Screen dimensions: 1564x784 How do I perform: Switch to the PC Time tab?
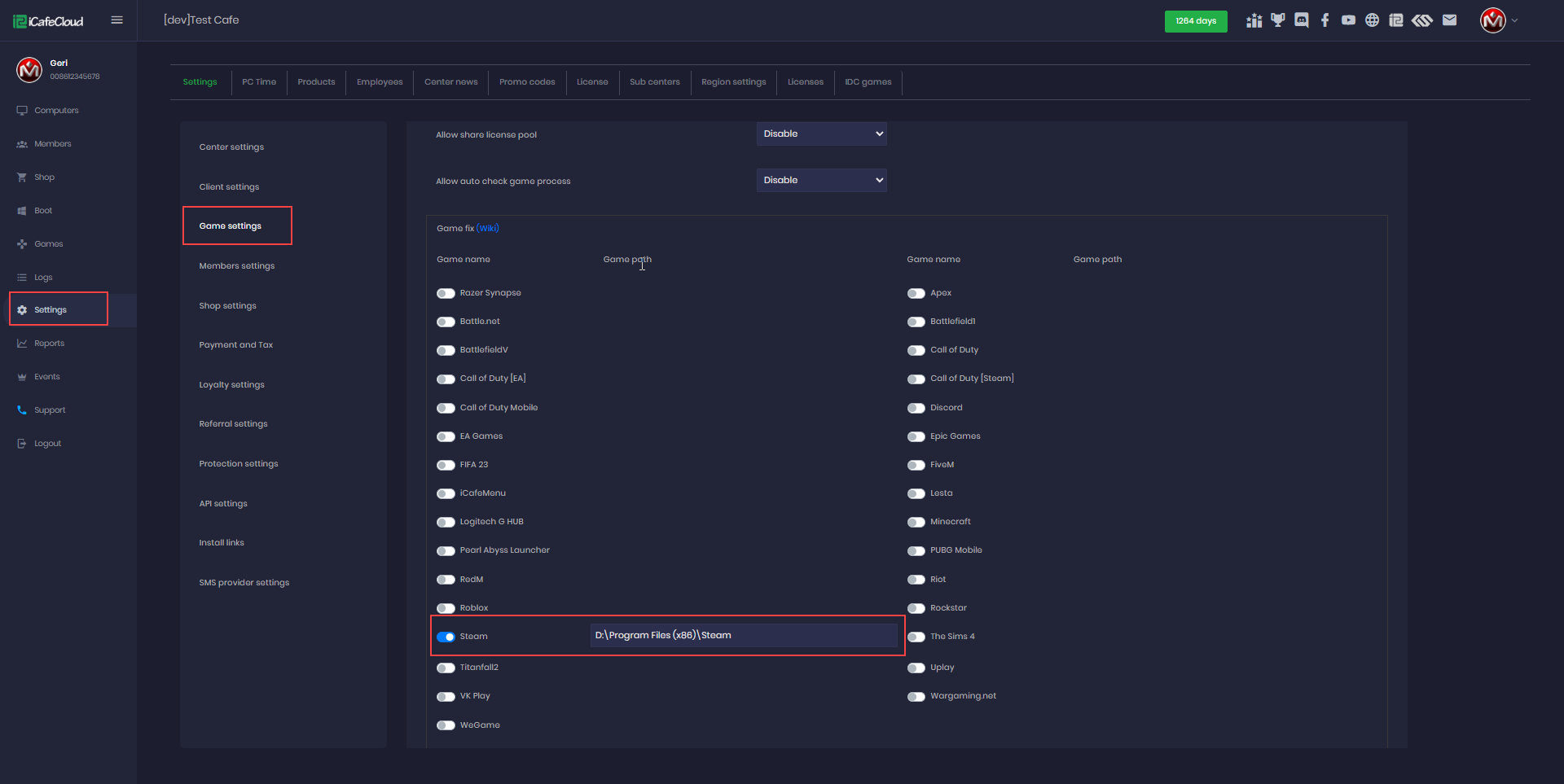coord(259,82)
